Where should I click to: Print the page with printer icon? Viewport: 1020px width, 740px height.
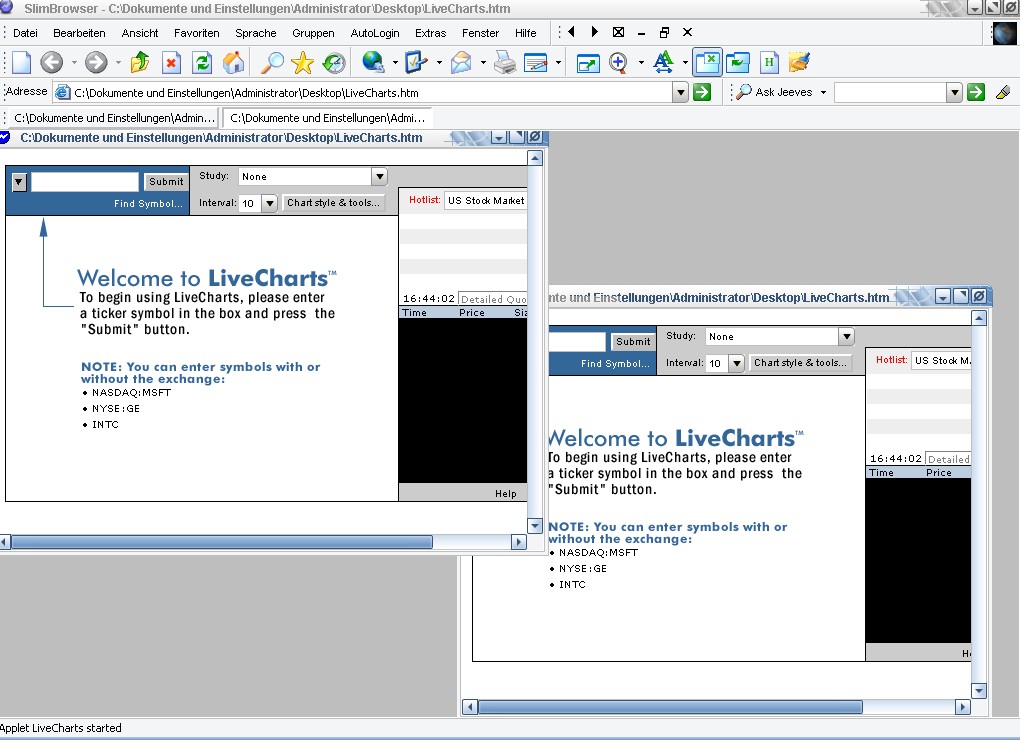point(504,62)
